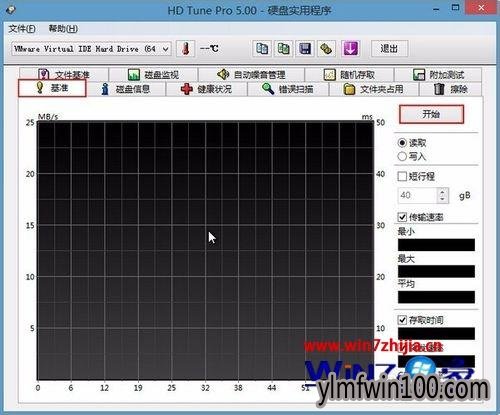Copy text results to clipboard icon

(x=262, y=49)
